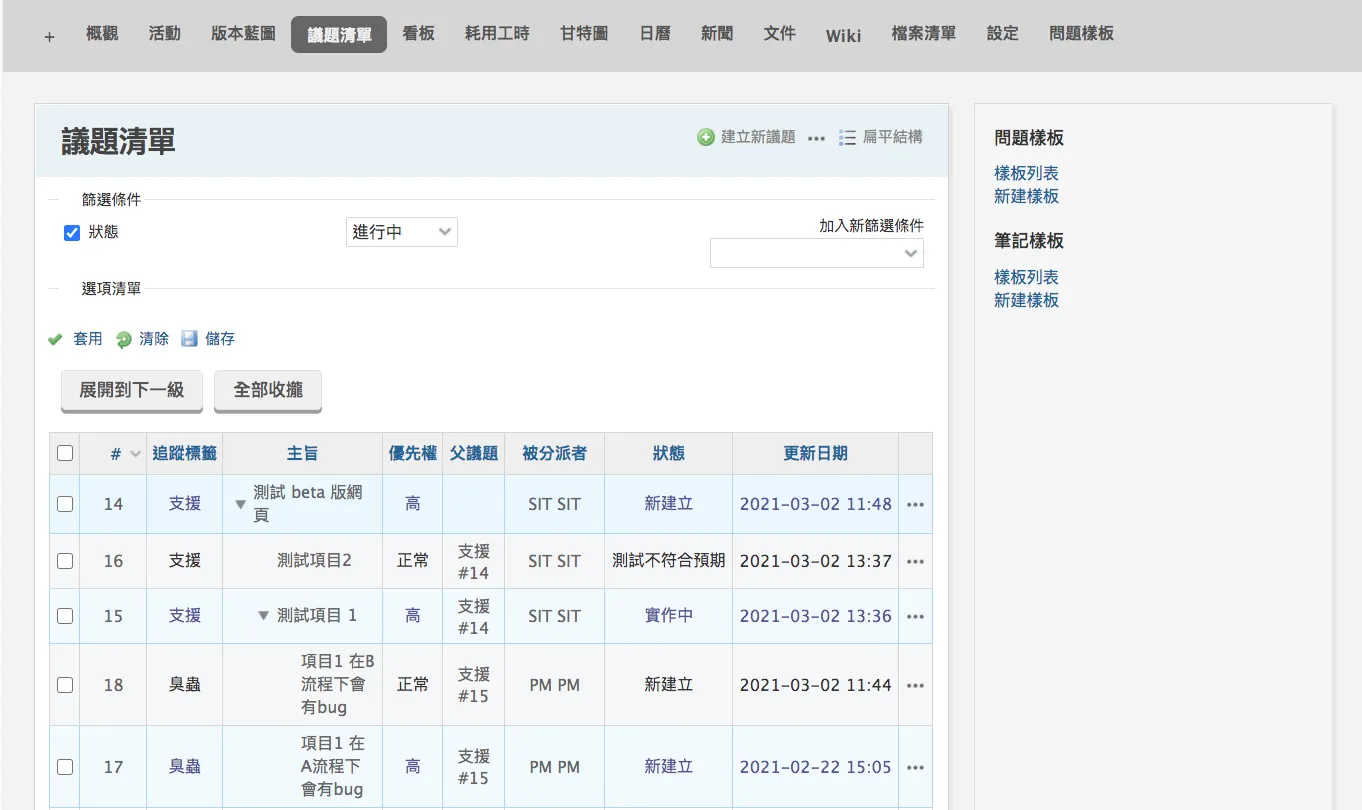
Task: Check the checkbox for issue 17
Action: [x=65, y=767]
